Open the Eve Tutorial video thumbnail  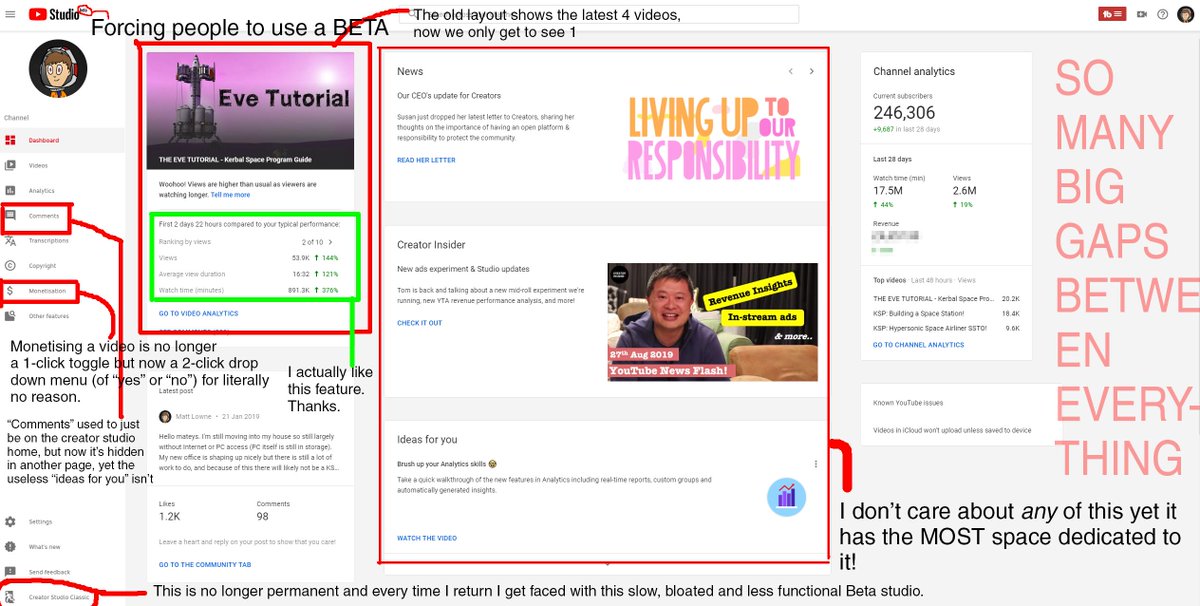tap(250, 110)
